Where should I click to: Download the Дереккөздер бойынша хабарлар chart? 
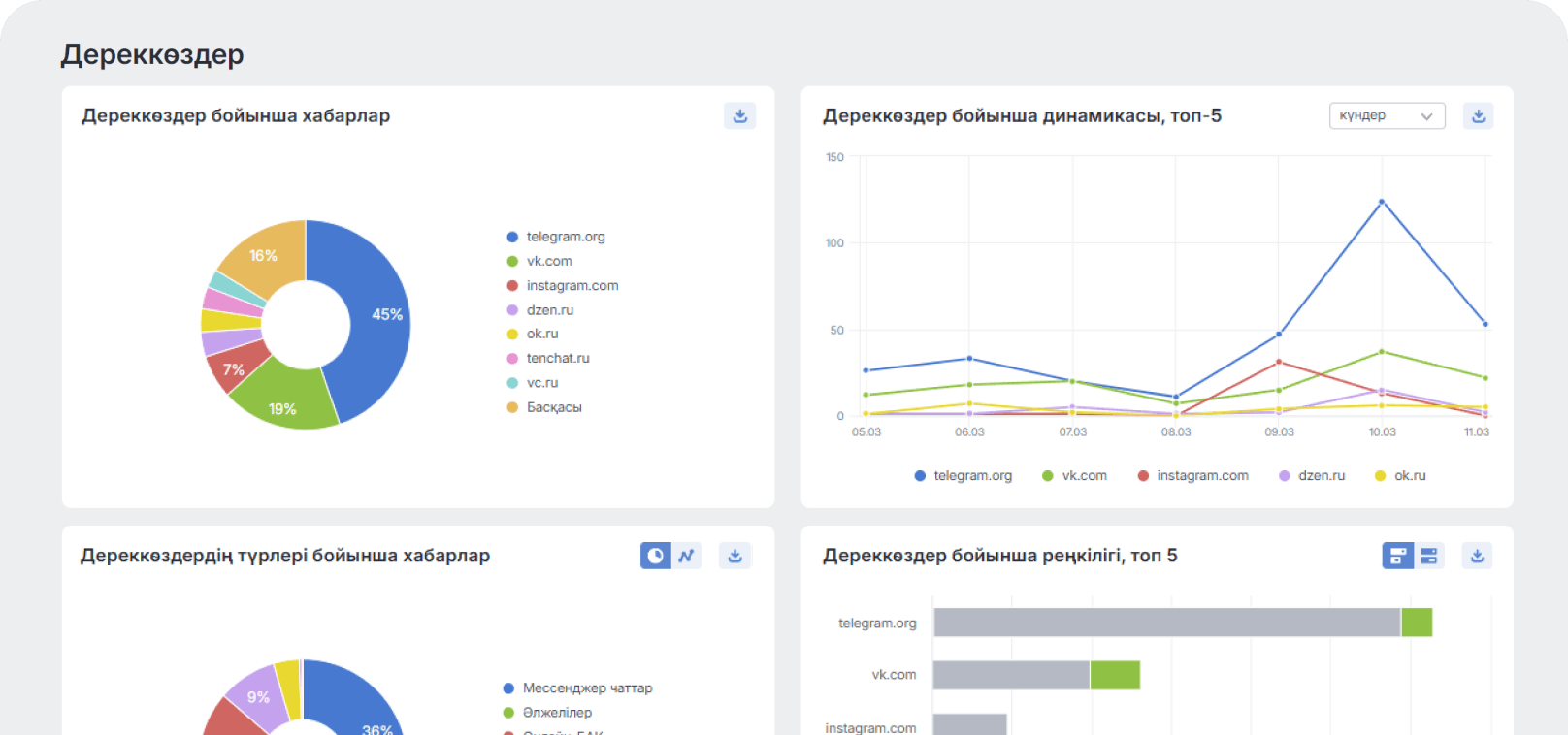(x=739, y=116)
